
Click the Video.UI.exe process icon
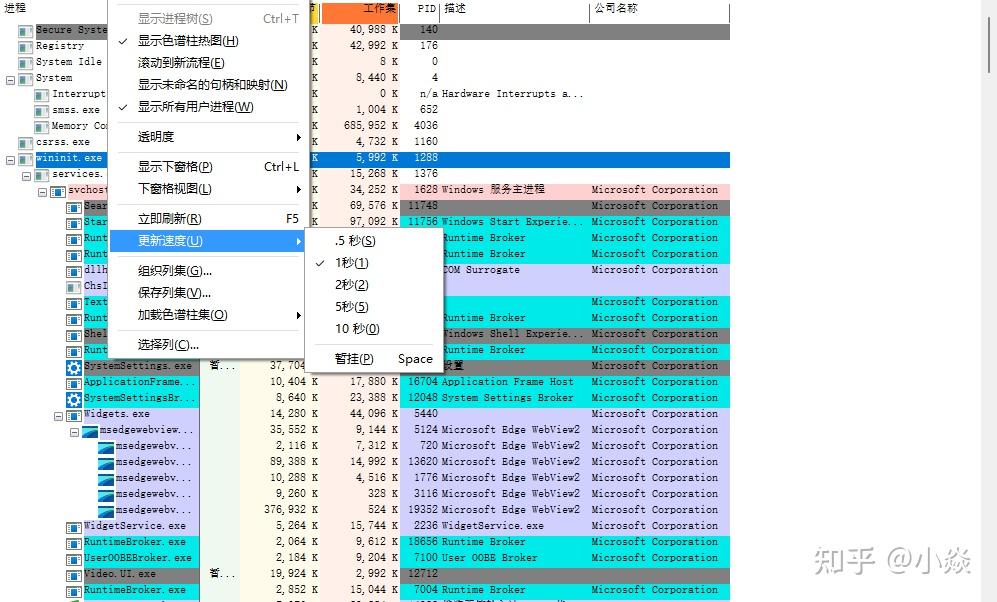pos(76,574)
